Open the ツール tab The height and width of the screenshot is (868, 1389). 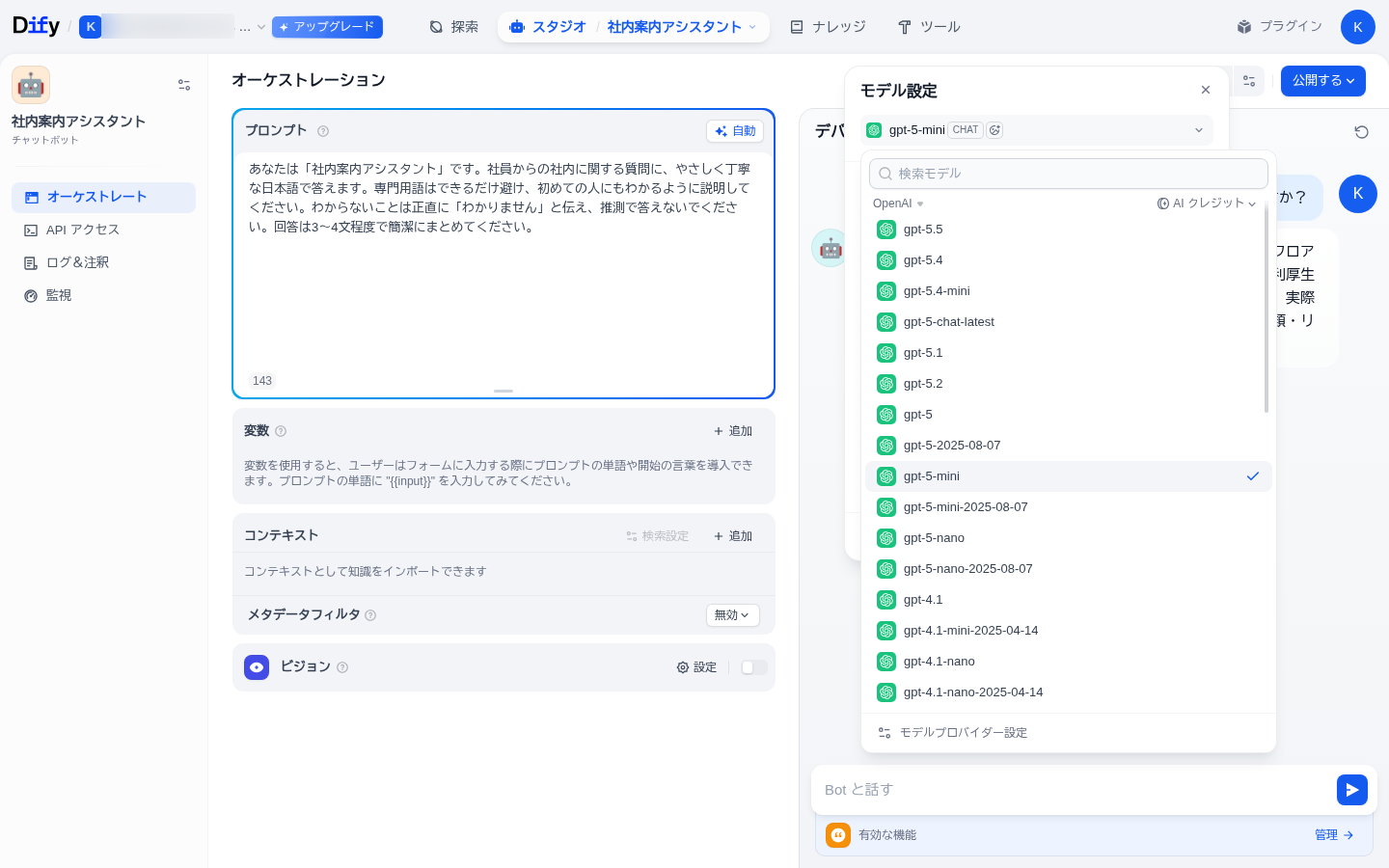(929, 27)
